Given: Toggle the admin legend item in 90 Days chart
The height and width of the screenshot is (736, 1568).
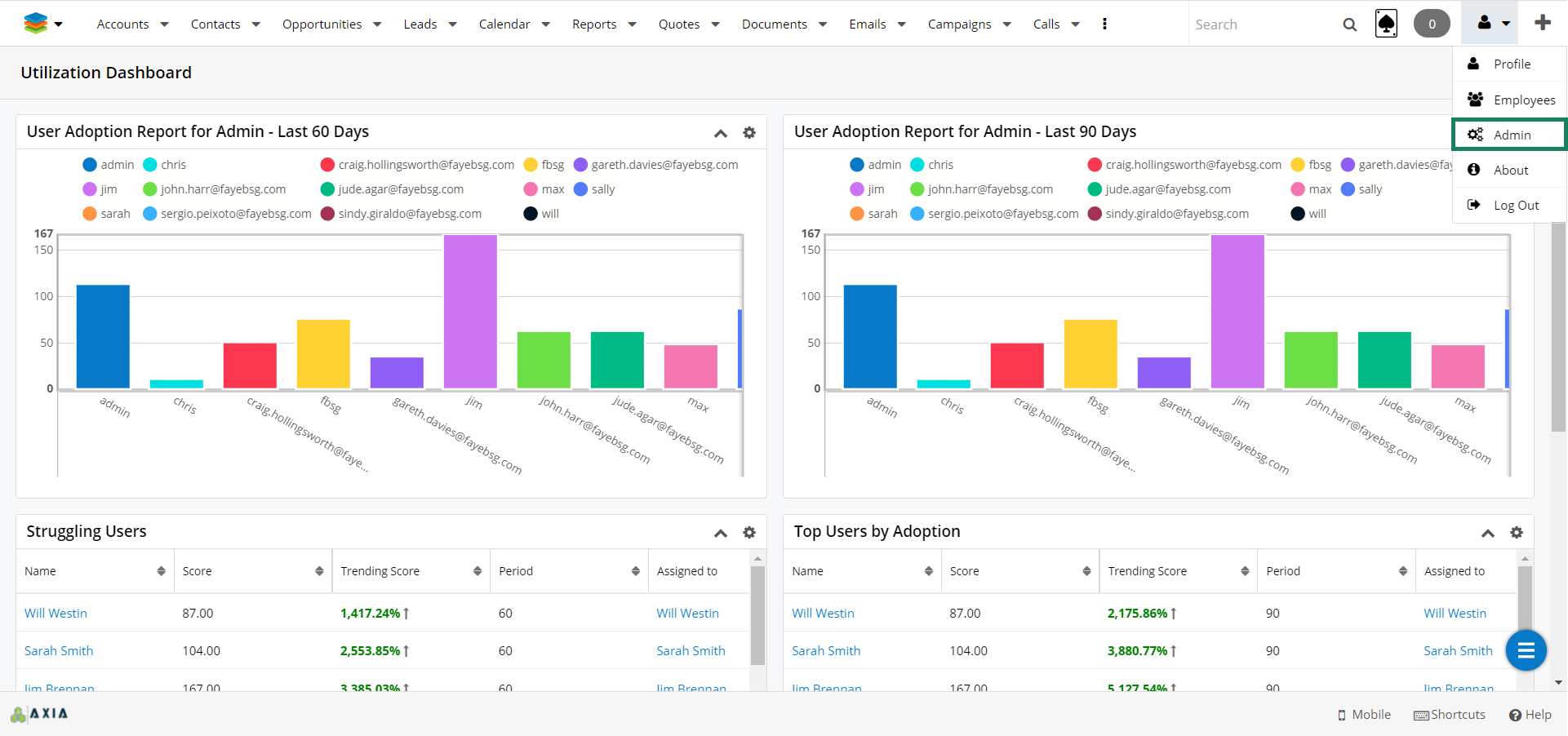Looking at the screenshot, I should 875,165.
